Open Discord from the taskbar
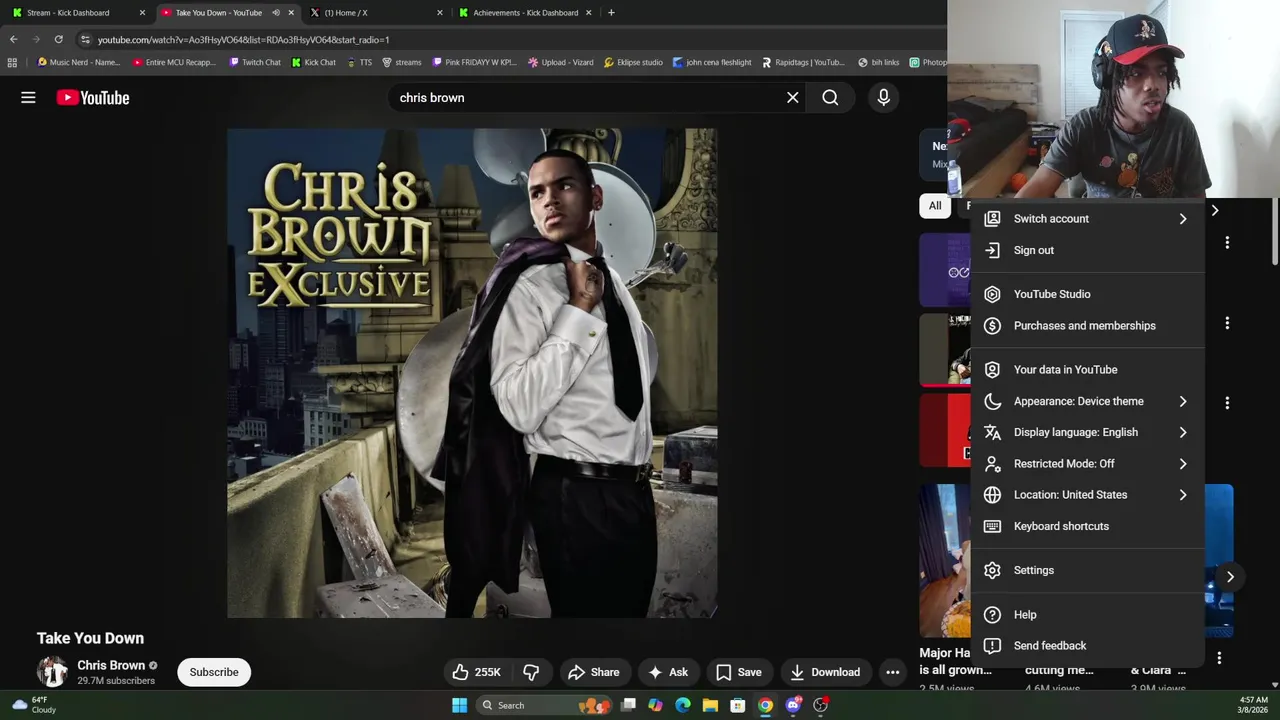The width and height of the screenshot is (1280, 720). point(793,705)
